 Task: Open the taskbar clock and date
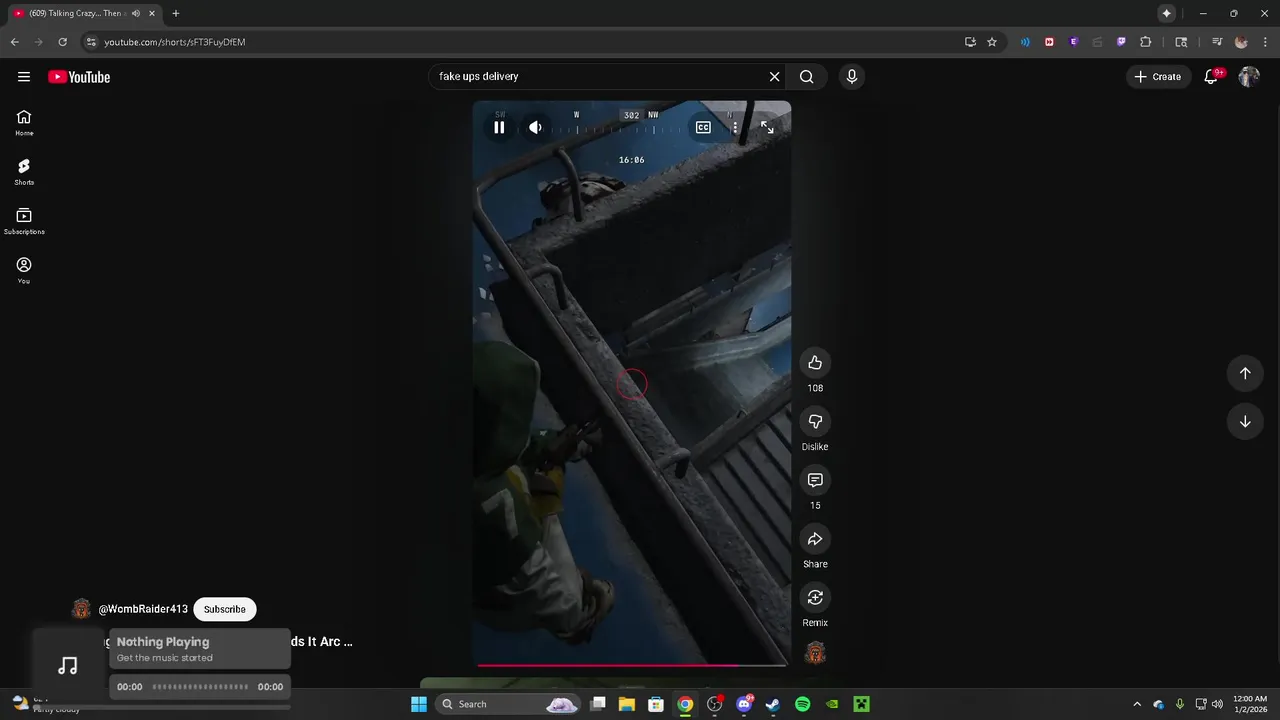point(1250,704)
